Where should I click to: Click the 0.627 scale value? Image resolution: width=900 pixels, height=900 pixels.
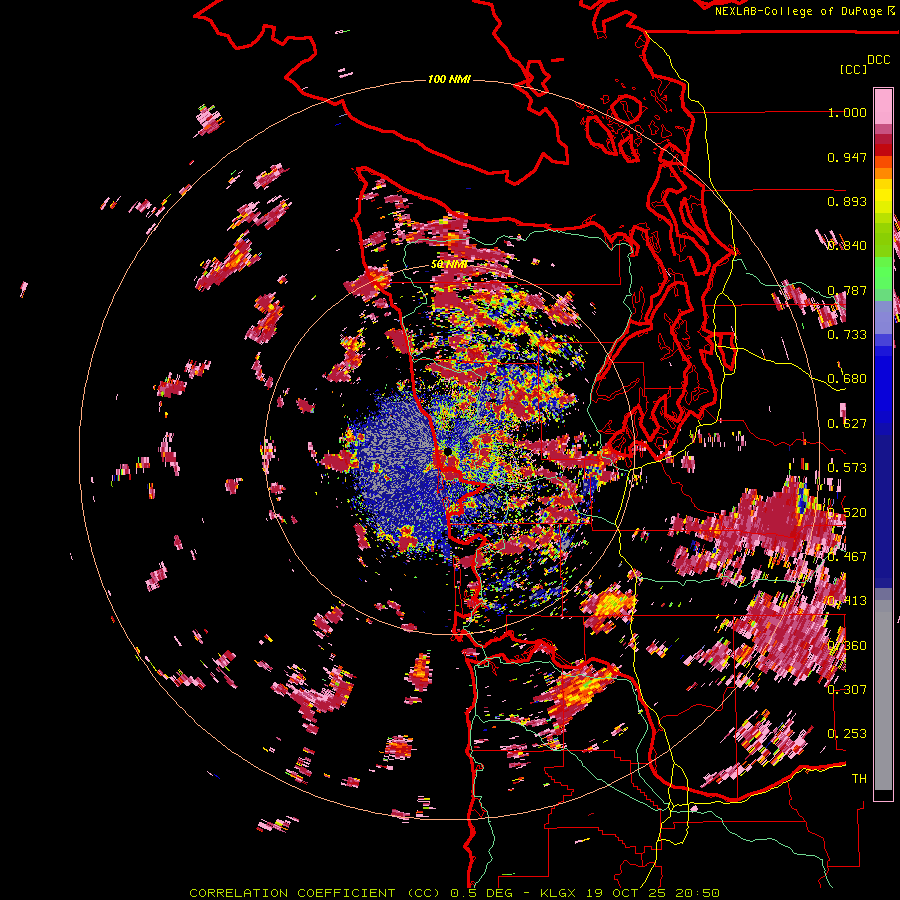tap(847, 424)
